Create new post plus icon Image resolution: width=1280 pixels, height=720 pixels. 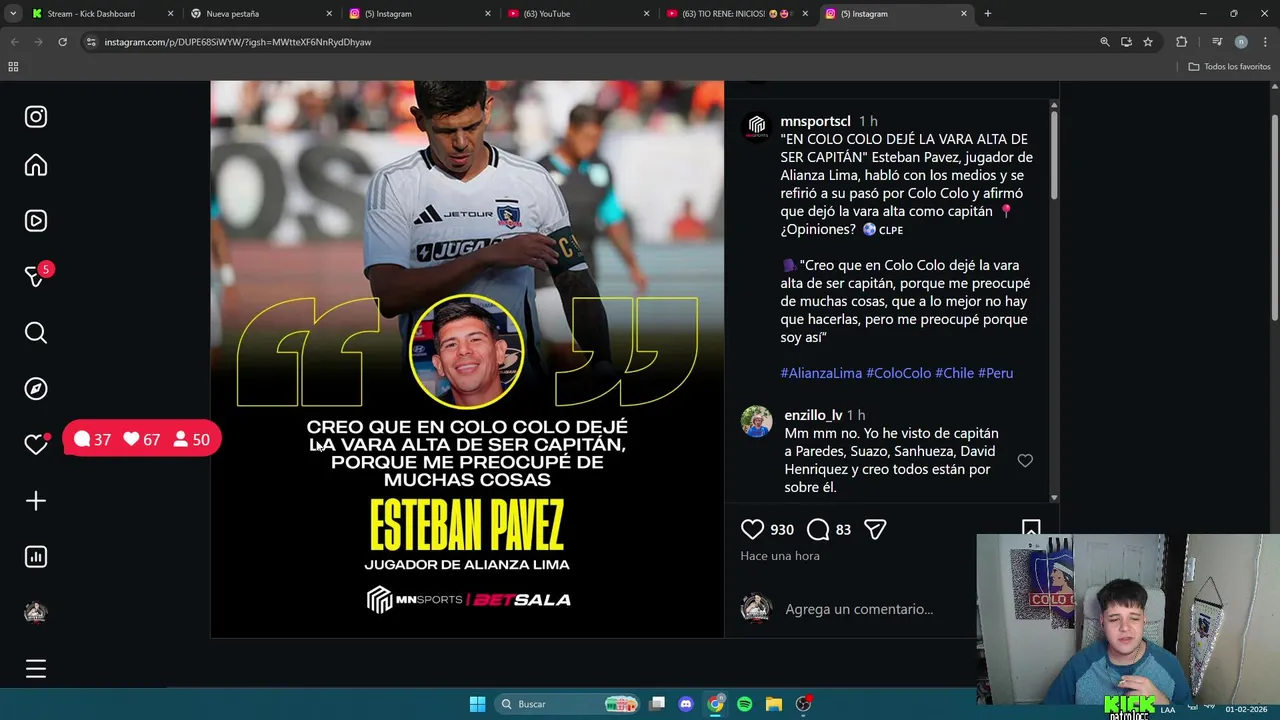tap(36, 501)
